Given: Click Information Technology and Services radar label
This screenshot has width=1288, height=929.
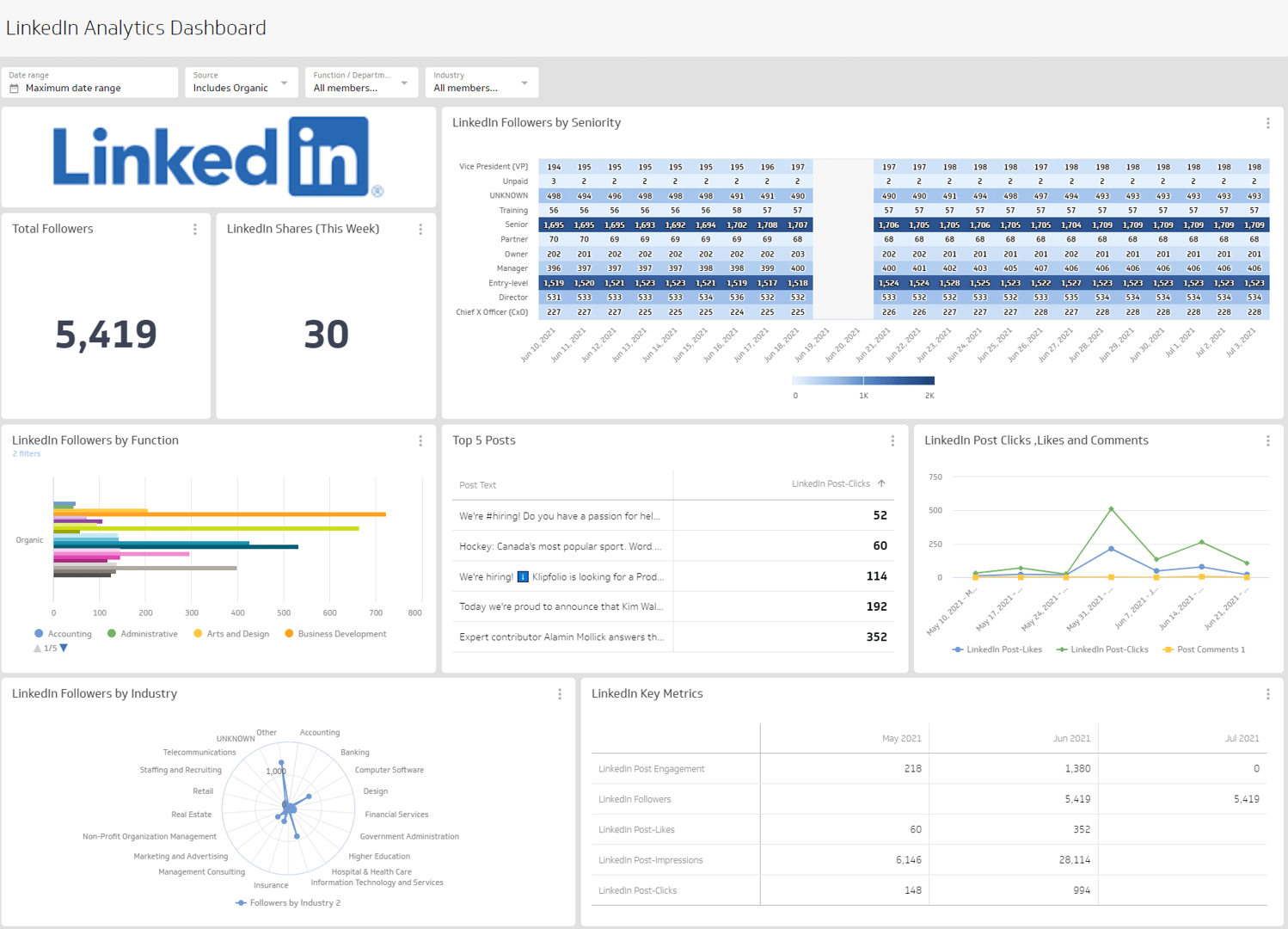Looking at the screenshot, I should pos(377,883).
